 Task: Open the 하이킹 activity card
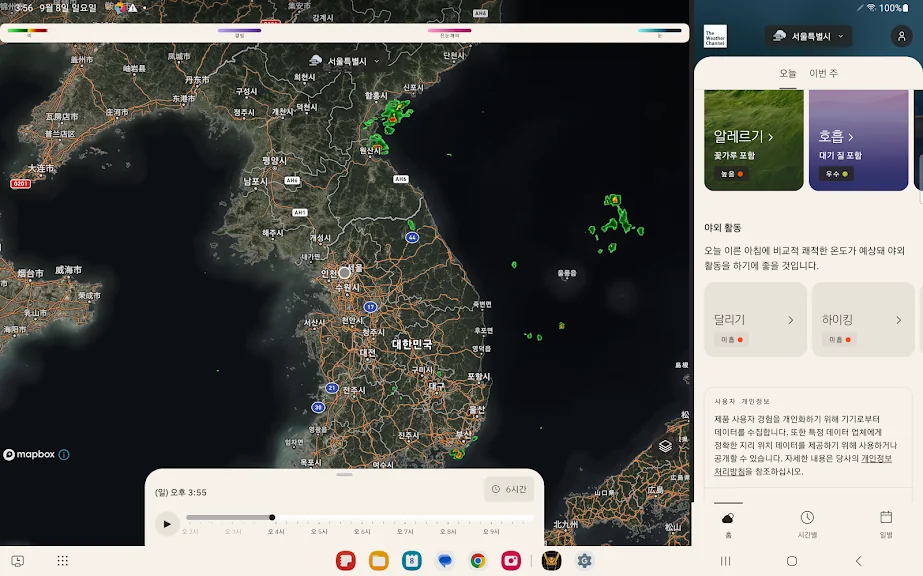865,319
